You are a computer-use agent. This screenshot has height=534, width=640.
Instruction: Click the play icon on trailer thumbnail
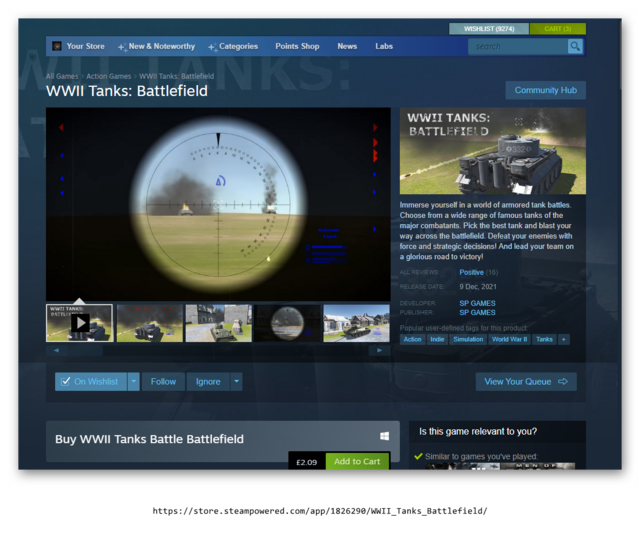pyautogui.click(x=81, y=323)
